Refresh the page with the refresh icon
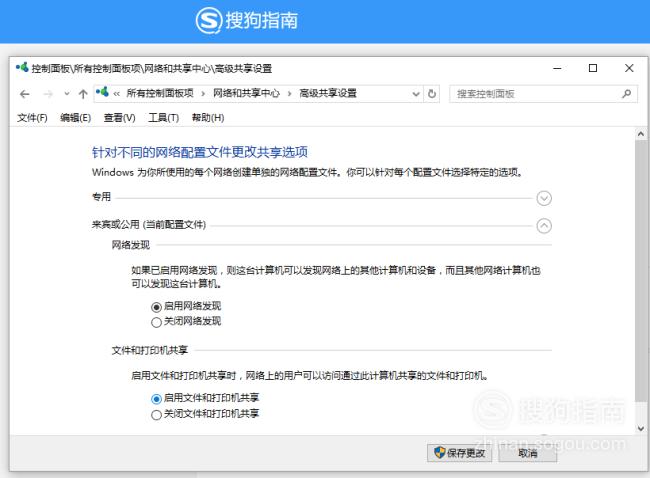 coord(432,94)
